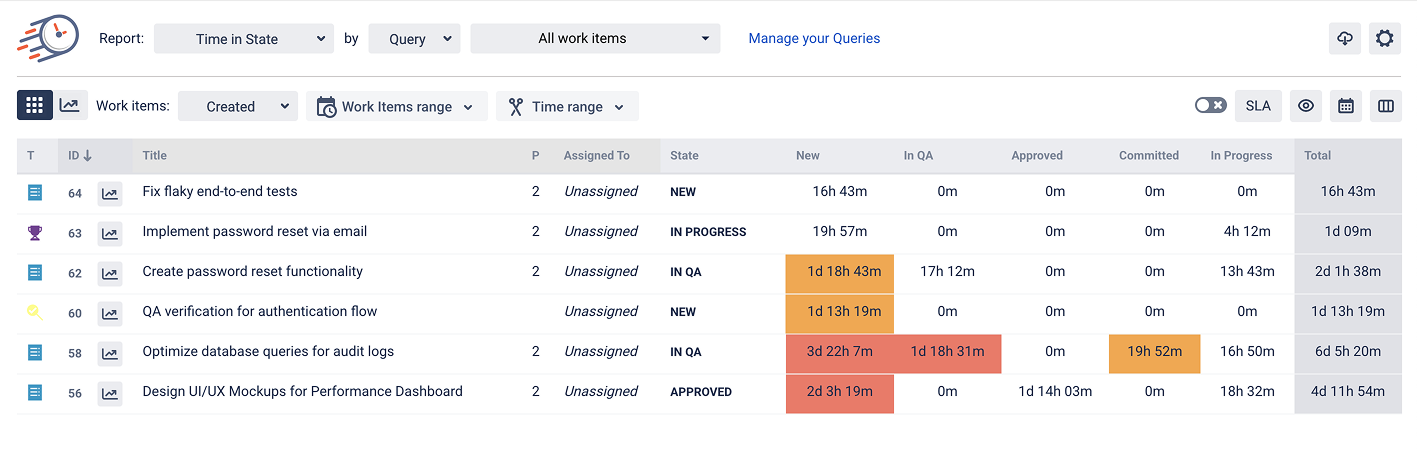Image resolution: width=1417 pixels, height=449 pixels.
Task: Sort by the ID column header
Action: (80, 156)
